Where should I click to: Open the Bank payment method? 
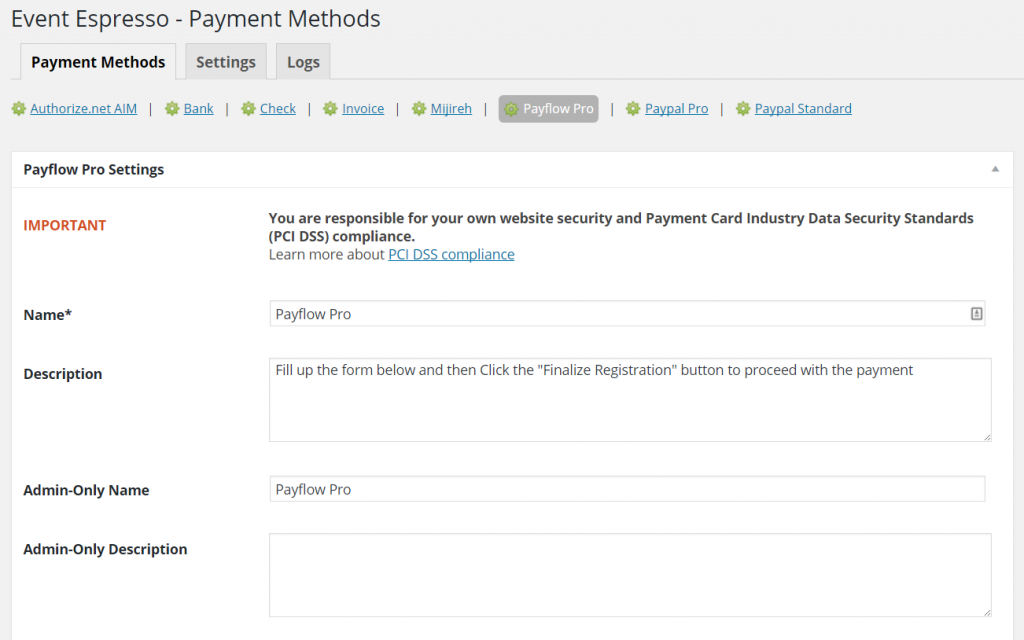click(199, 108)
